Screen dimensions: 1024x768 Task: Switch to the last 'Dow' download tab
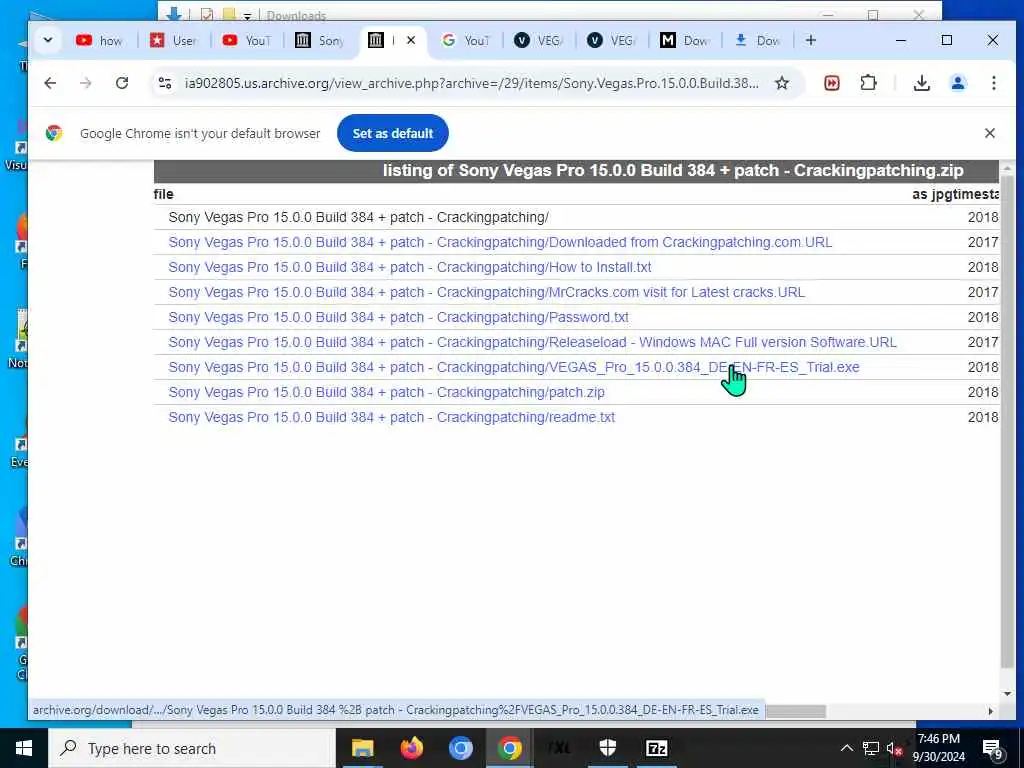click(757, 40)
